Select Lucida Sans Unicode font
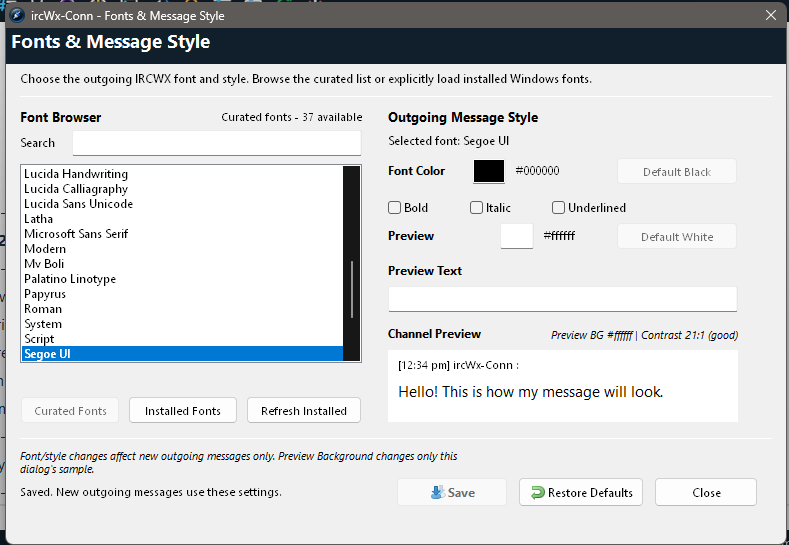The width and height of the screenshot is (789, 545). (x=182, y=204)
